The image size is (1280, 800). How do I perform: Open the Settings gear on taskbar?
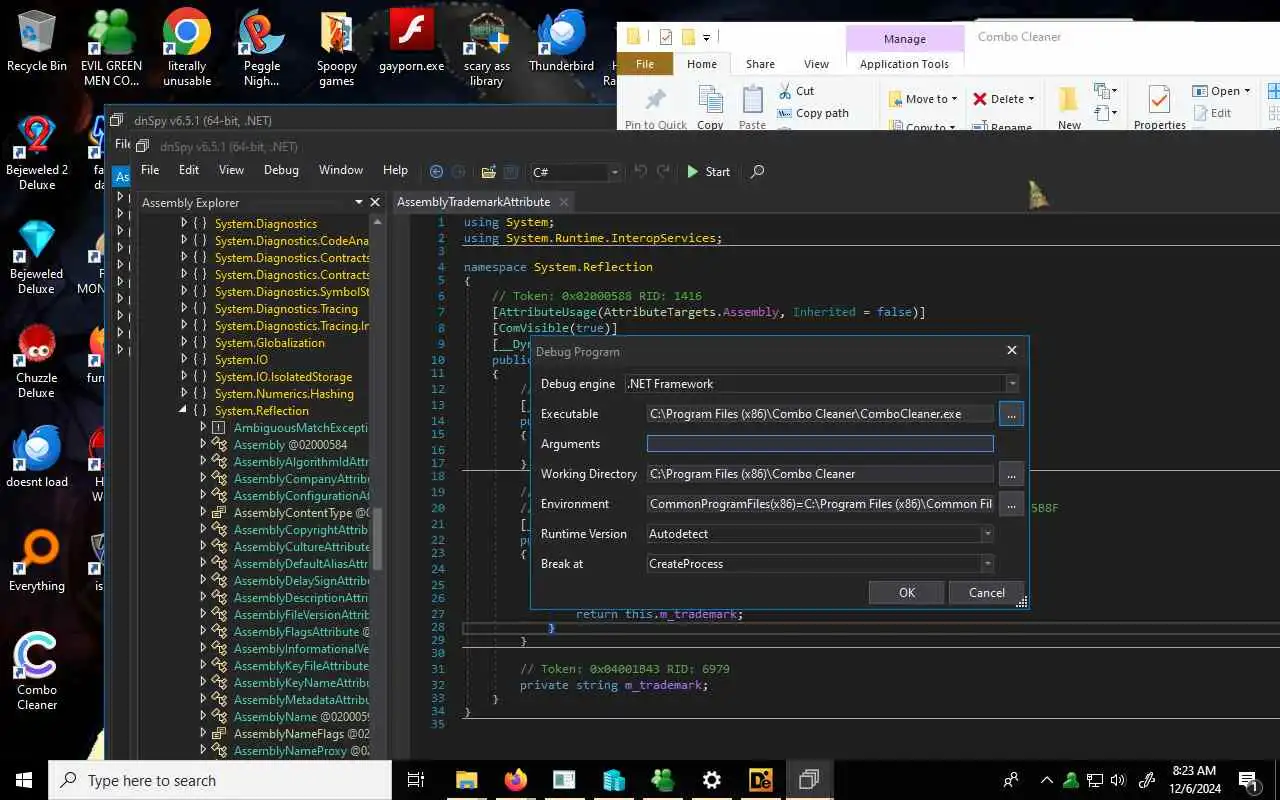point(712,780)
